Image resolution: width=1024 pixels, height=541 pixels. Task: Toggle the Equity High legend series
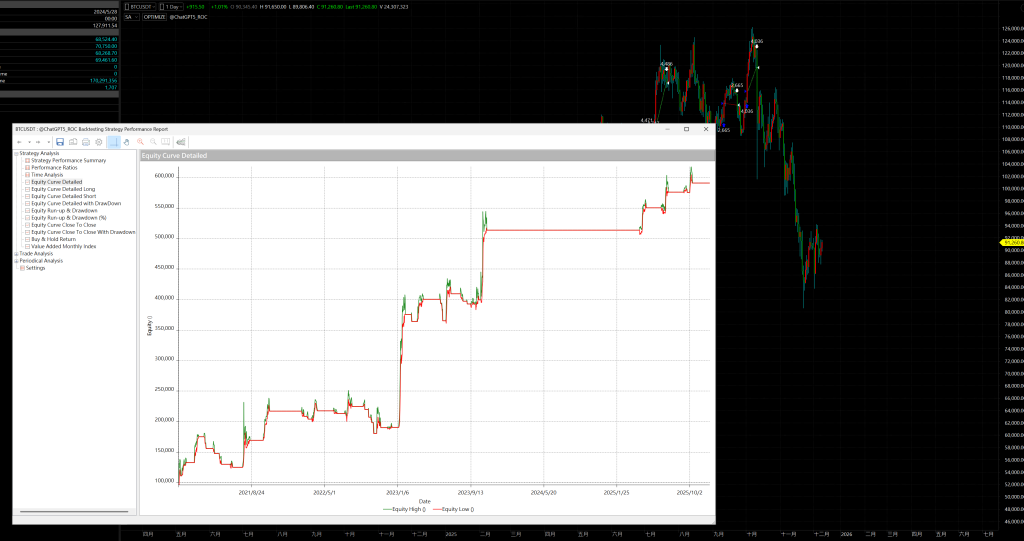403,509
